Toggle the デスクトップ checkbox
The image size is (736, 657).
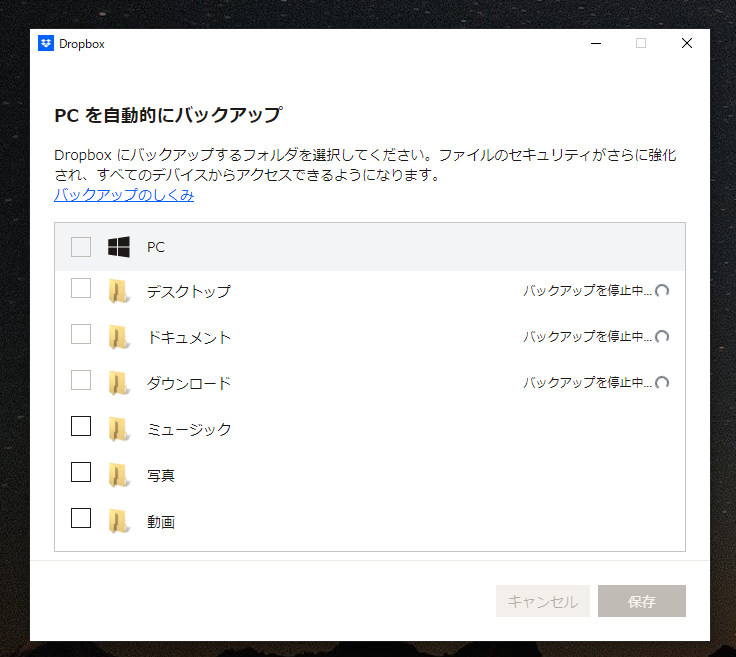point(81,289)
